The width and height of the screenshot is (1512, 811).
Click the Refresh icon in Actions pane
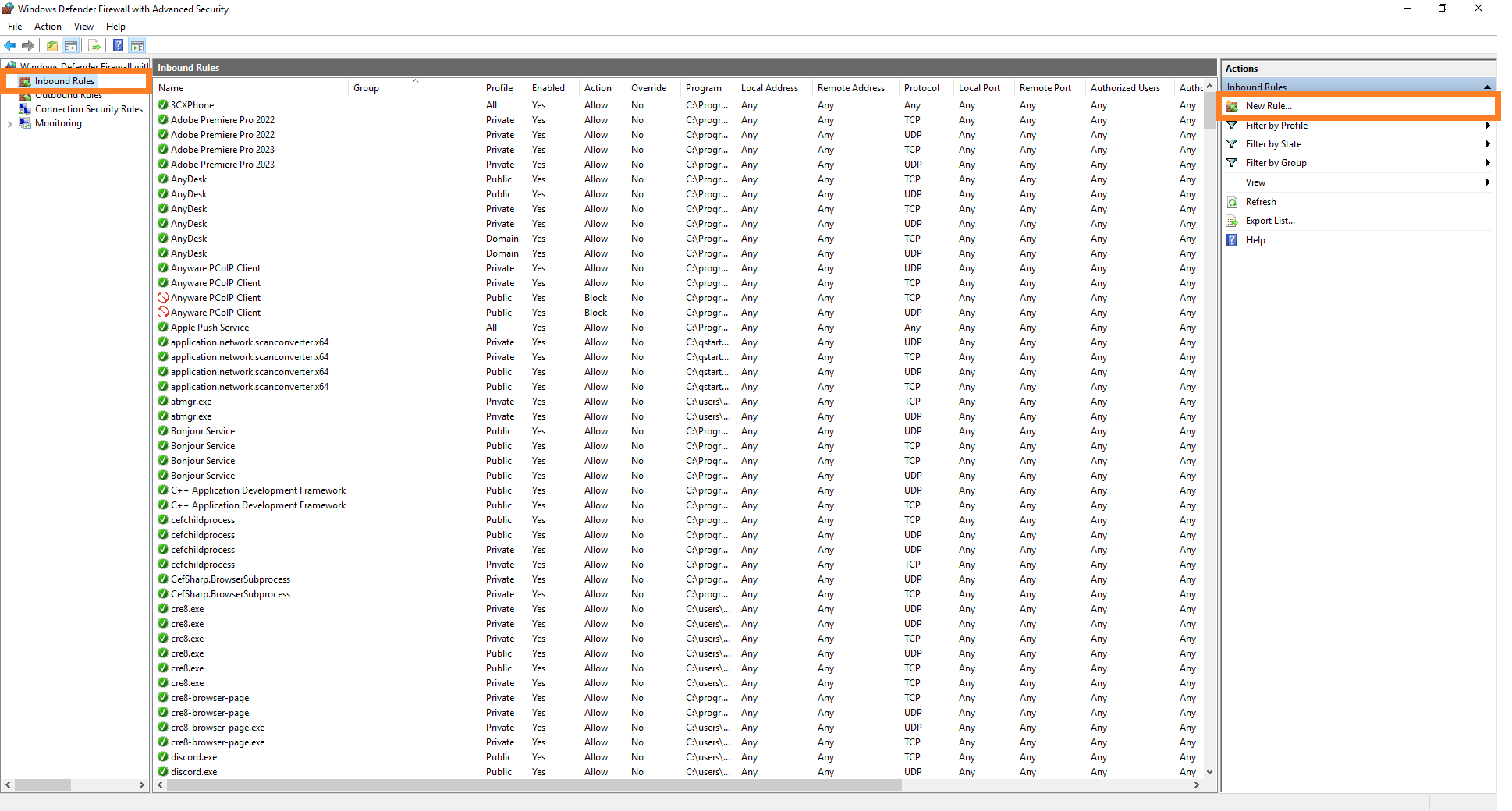coord(1232,202)
